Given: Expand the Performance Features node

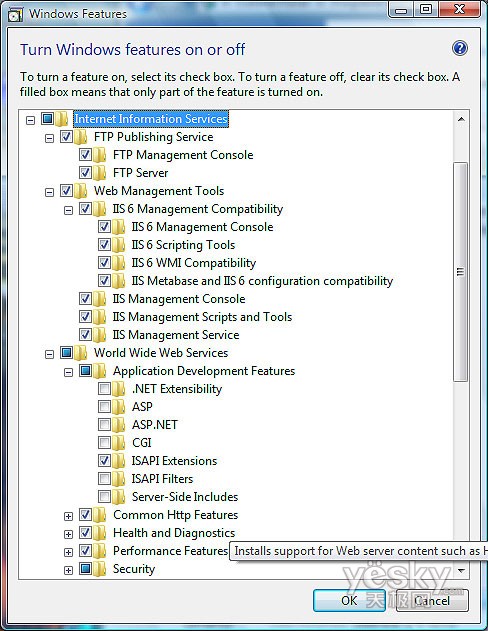Looking at the screenshot, I should [68, 552].
